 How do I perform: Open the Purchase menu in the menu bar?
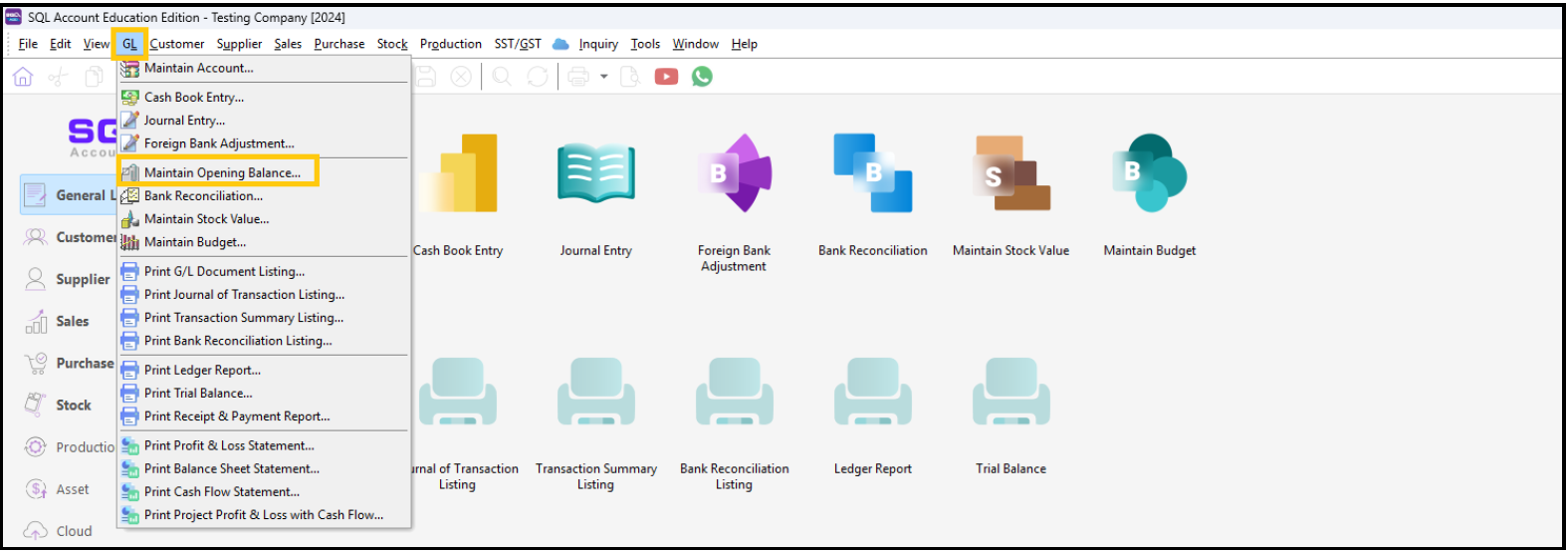339,44
